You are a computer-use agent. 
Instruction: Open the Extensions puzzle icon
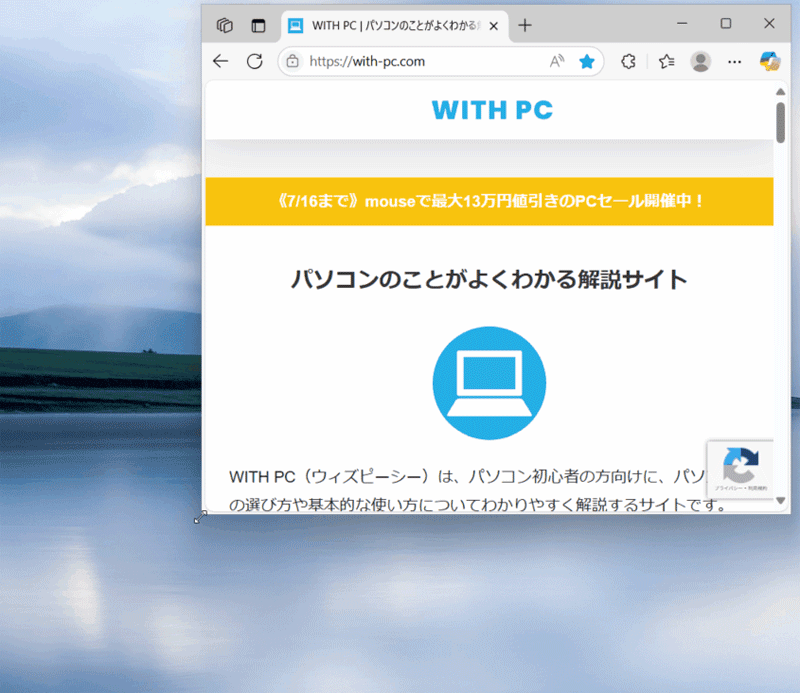coord(629,61)
